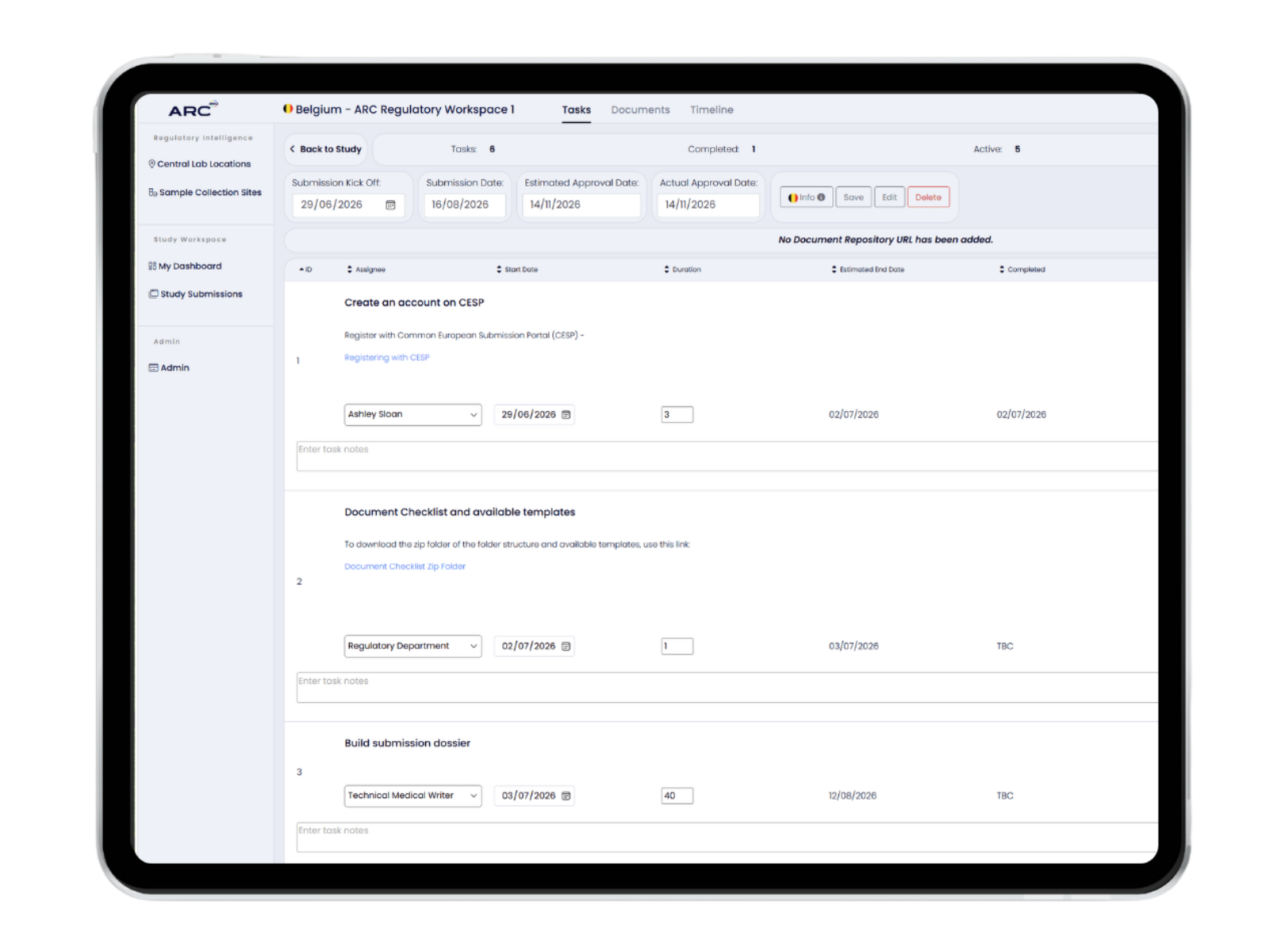Open Central Lab Locations page
Viewport: 1285px width, 952px height.
pyautogui.click(x=199, y=164)
